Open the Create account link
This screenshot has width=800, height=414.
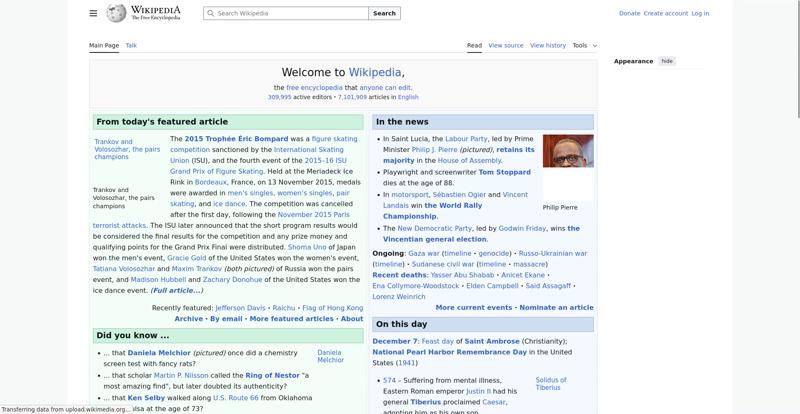(x=666, y=14)
